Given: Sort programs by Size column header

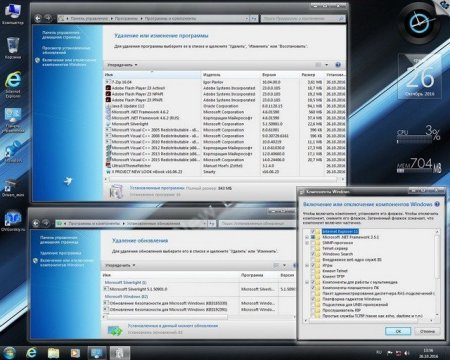Looking at the screenshot, I should coord(311,75).
